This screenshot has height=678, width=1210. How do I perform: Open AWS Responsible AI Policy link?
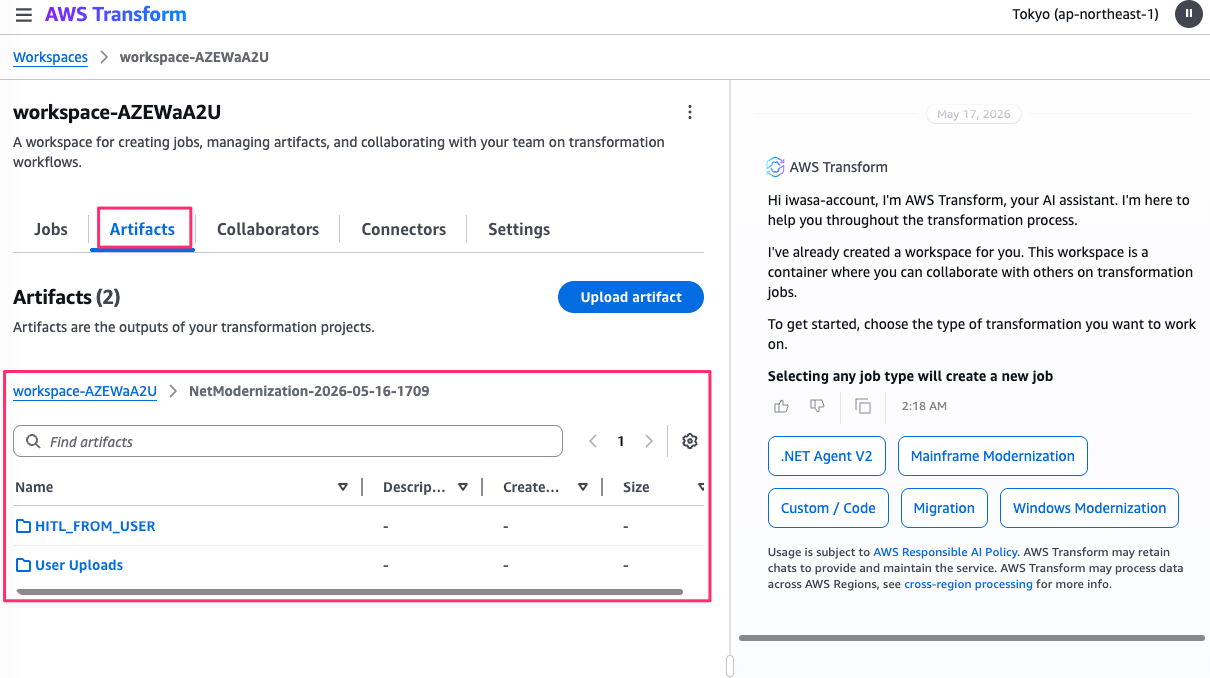(x=945, y=552)
